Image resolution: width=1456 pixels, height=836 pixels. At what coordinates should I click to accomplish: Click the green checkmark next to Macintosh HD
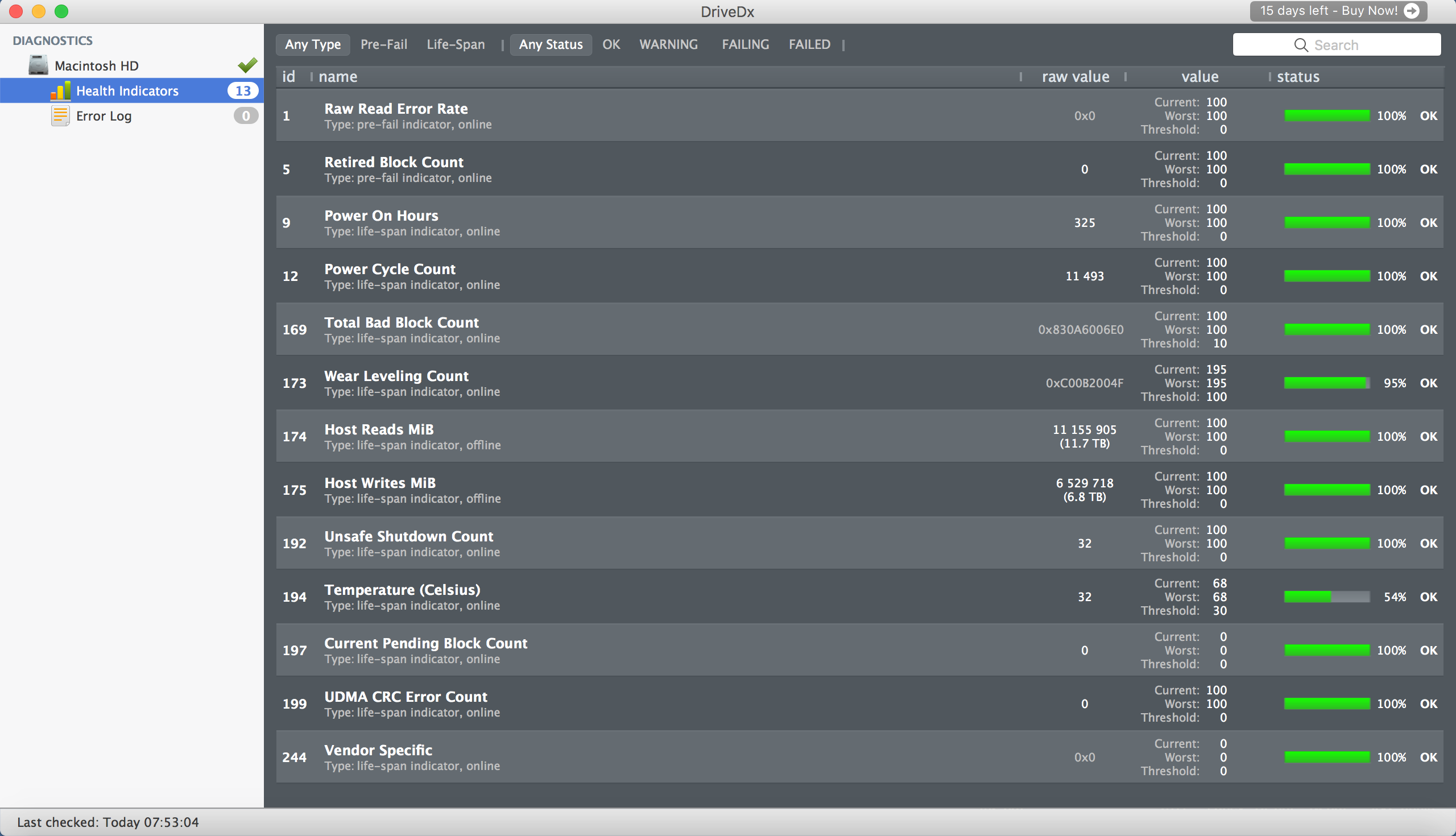[x=247, y=65]
